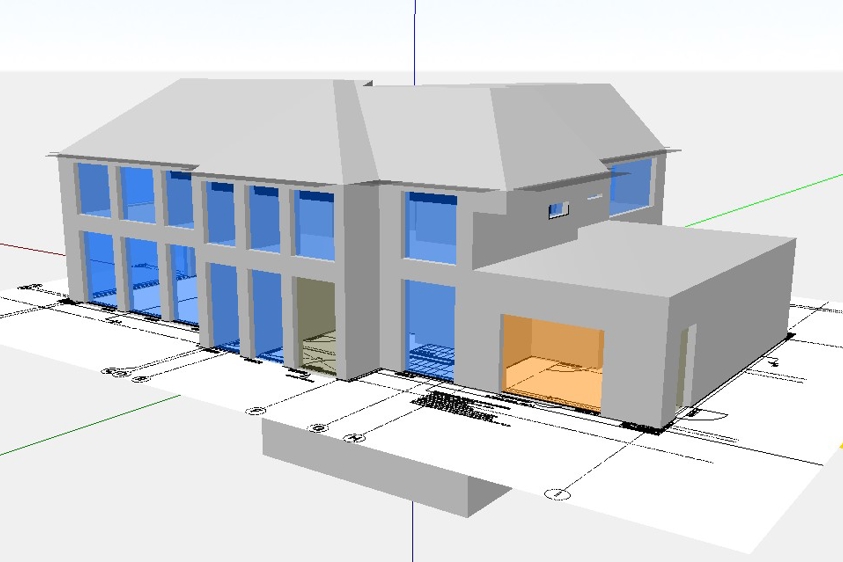The width and height of the screenshot is (843, 562).
Task: Select the orange garage door opening
Action: [x=553, y=360]
